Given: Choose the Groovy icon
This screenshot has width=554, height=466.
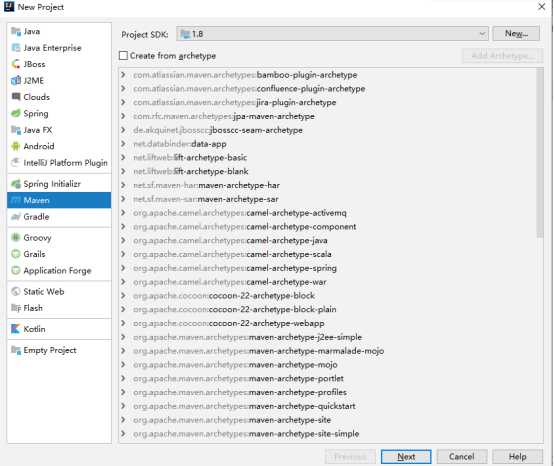Looking at the screenshot, I should [16, 237].
